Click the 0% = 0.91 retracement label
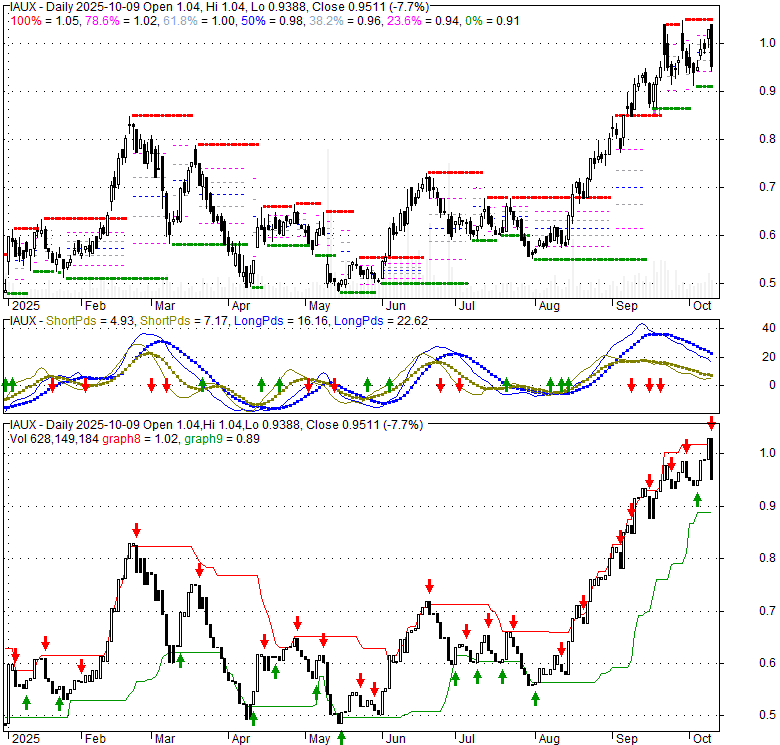The width and height of the screenshot is (780, 745). 492,21
